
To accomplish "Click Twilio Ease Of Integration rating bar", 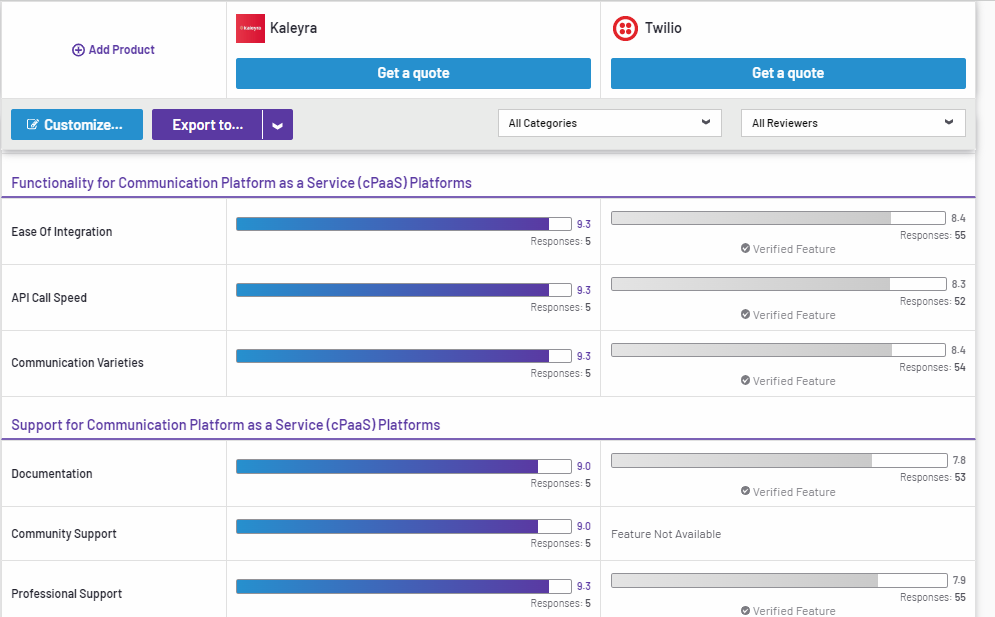I will [779, 218].
